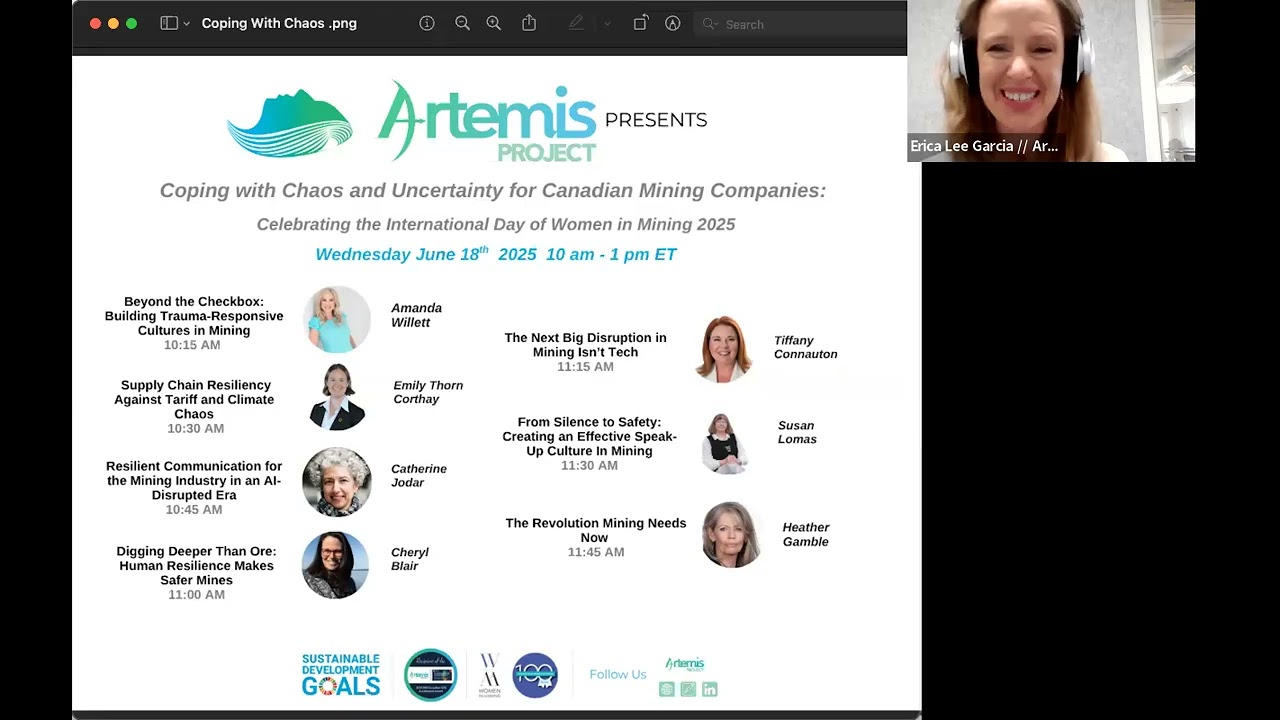Select Erica Lee Garcia's video tile
Screen dimensions: 1280x720
point(1051,81)
